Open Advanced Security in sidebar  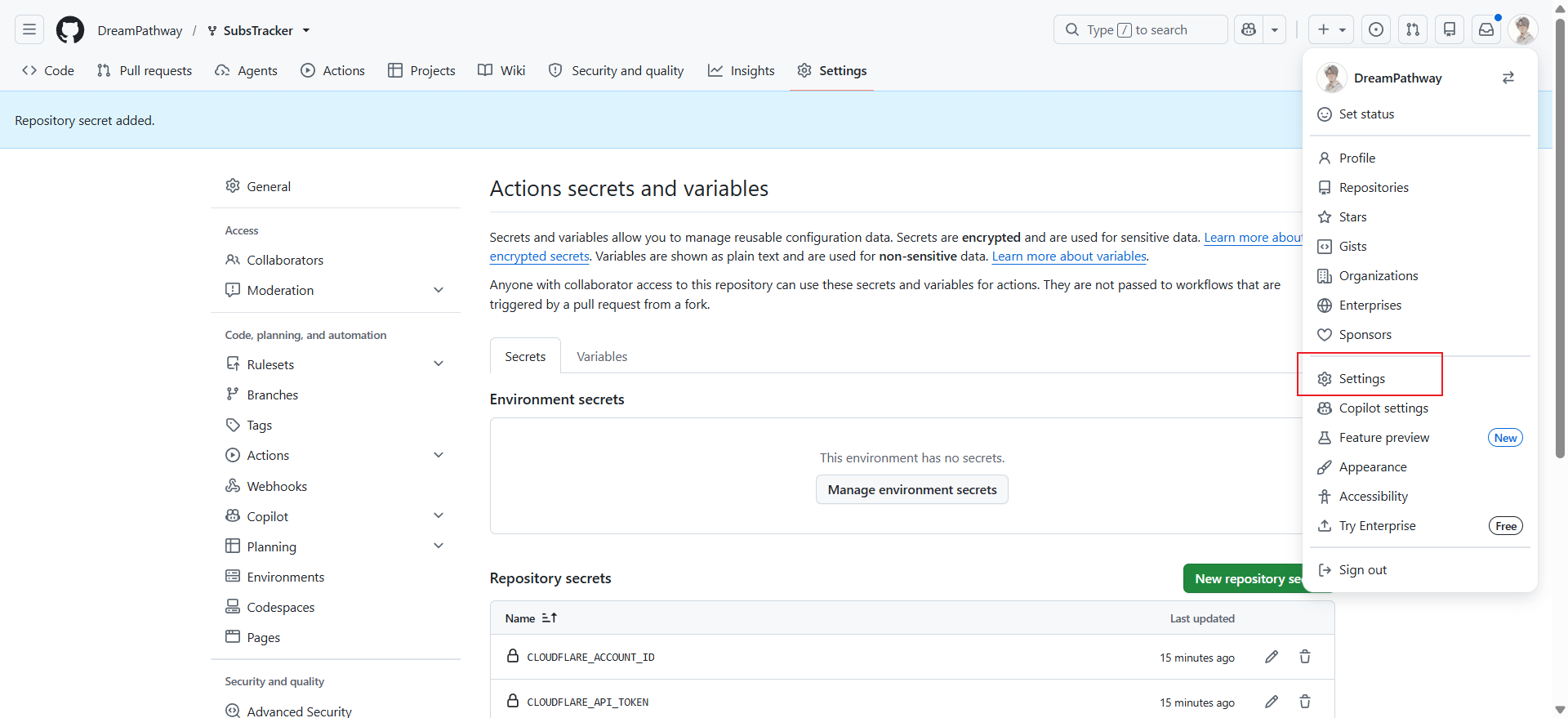point(336,711)
